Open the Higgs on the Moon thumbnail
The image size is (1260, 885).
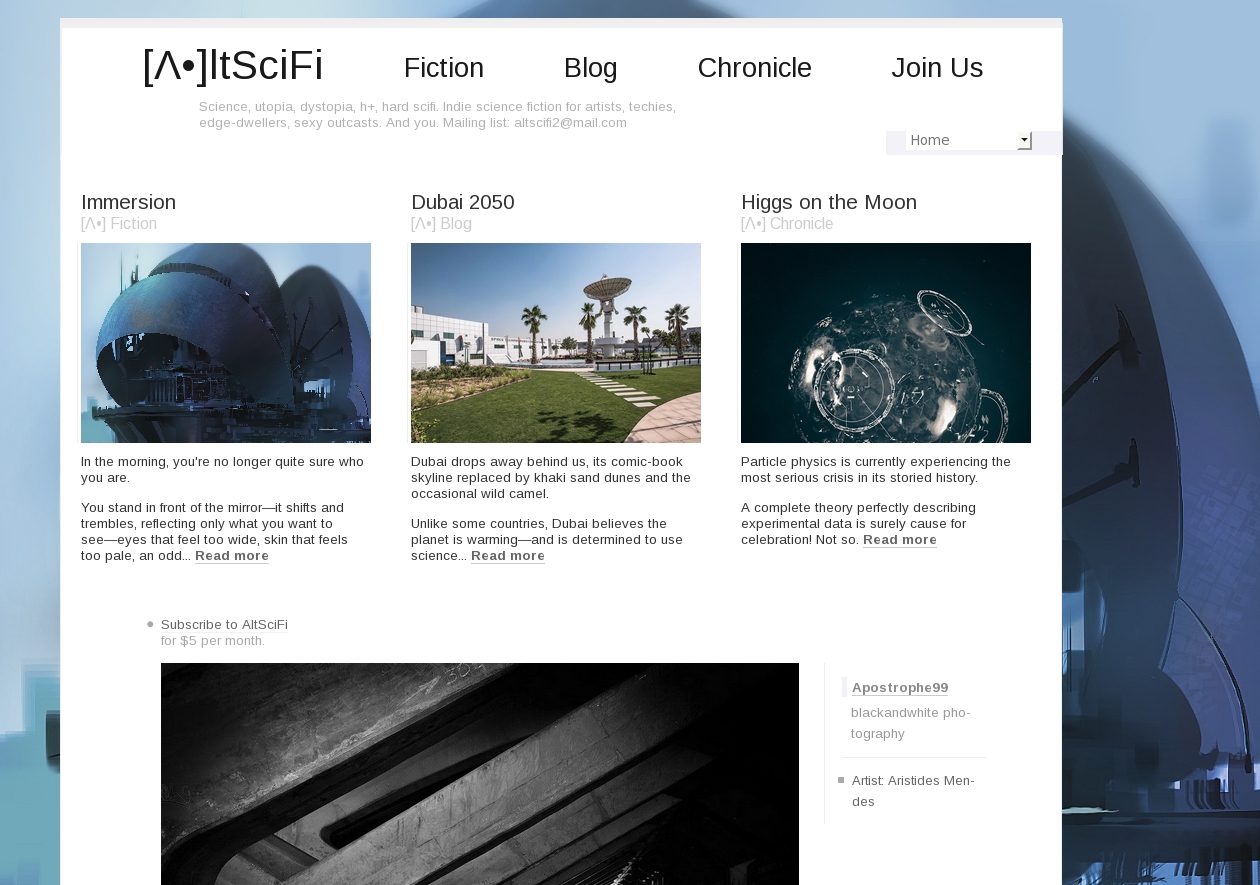(886, 343)
